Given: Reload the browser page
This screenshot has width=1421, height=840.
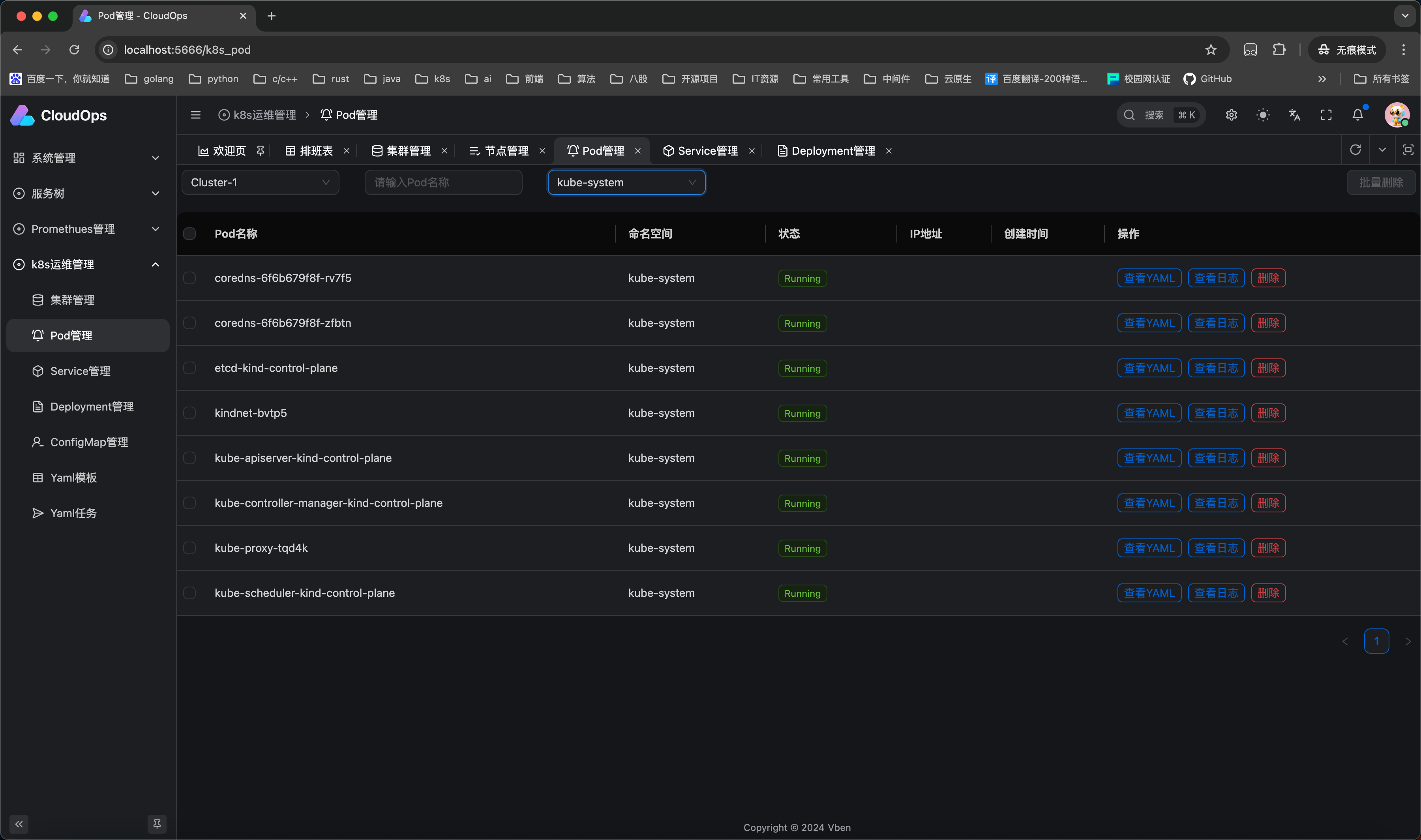Looking at the screenshot, I should click(x=74, y=50).
